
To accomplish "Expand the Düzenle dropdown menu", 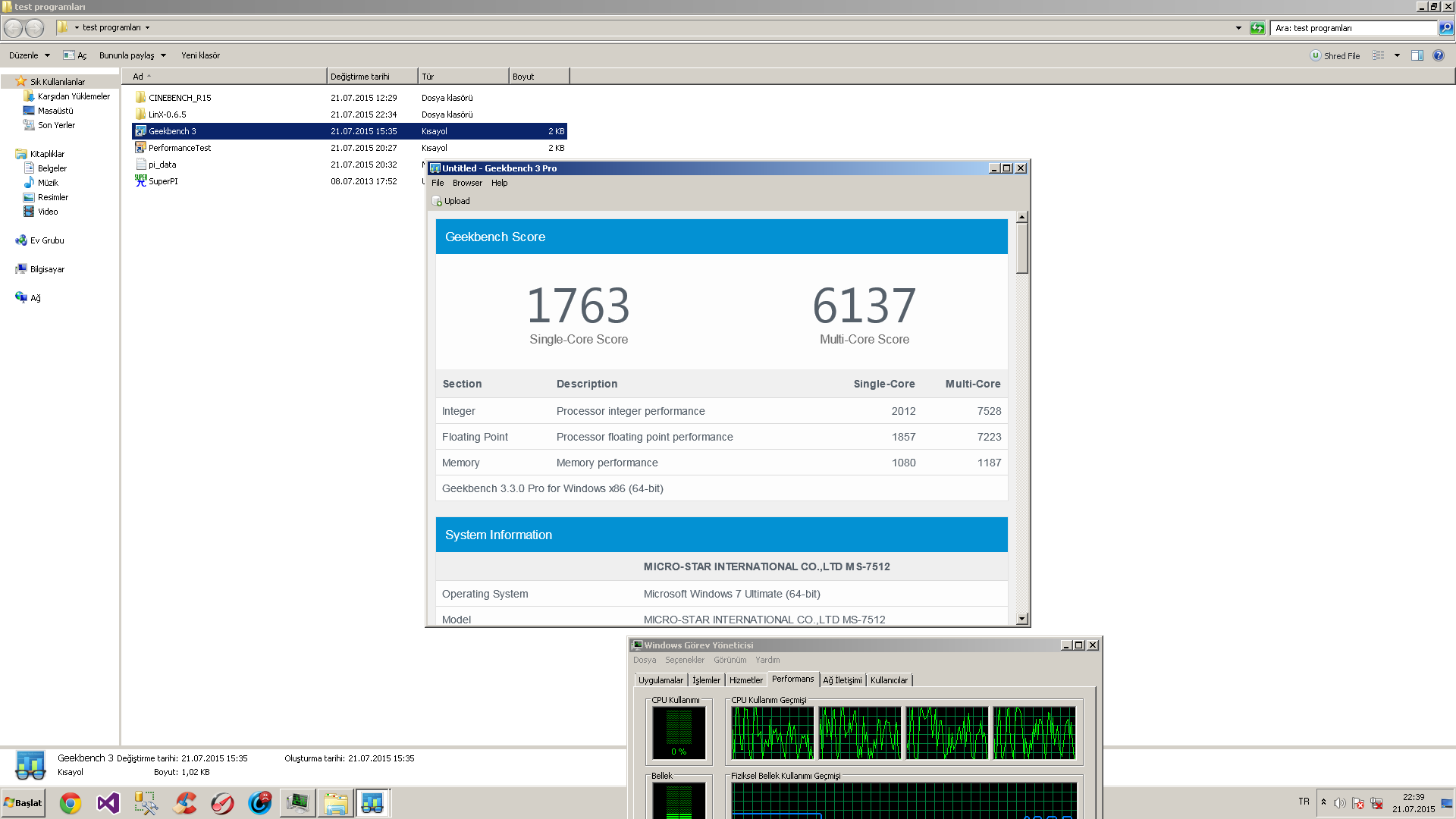I will point(30,55).
